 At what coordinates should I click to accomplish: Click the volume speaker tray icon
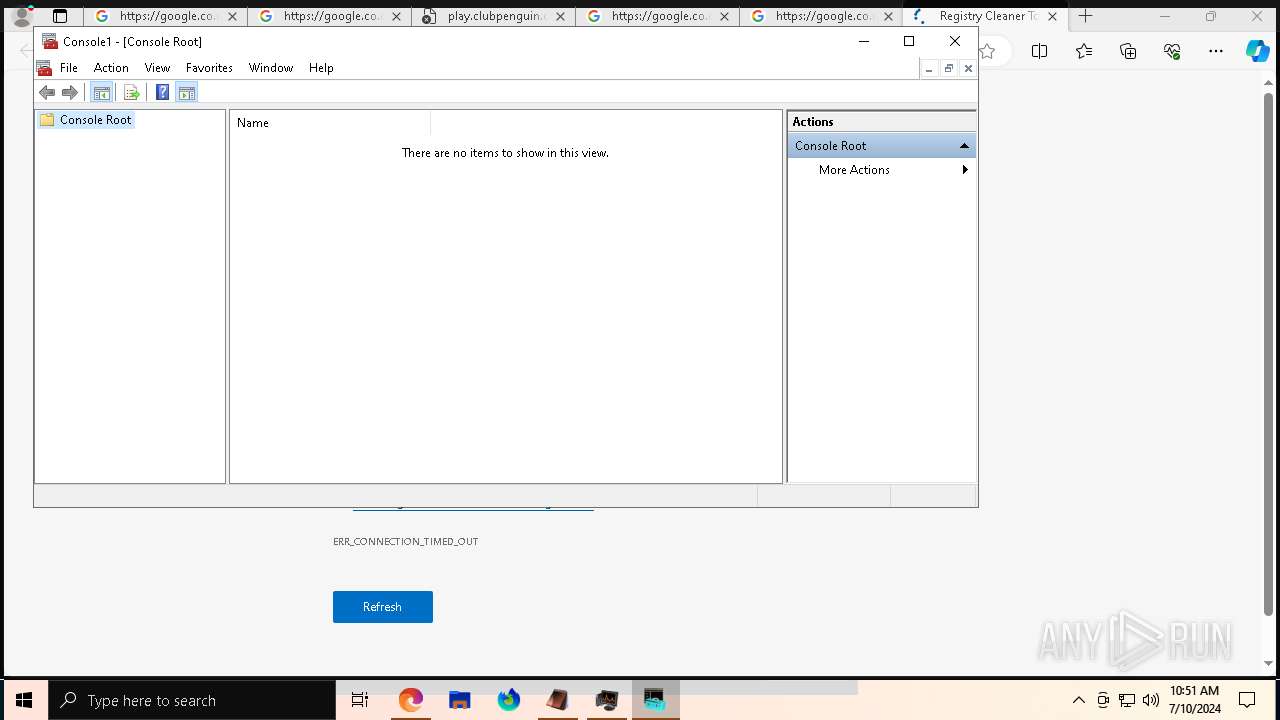(1151, 700)
